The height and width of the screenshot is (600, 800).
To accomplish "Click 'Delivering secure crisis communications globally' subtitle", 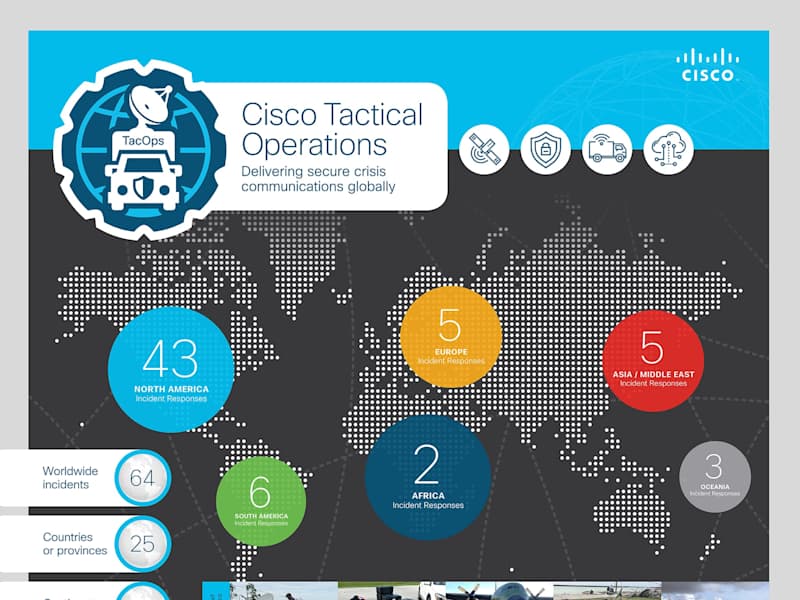I will (318, 179).
